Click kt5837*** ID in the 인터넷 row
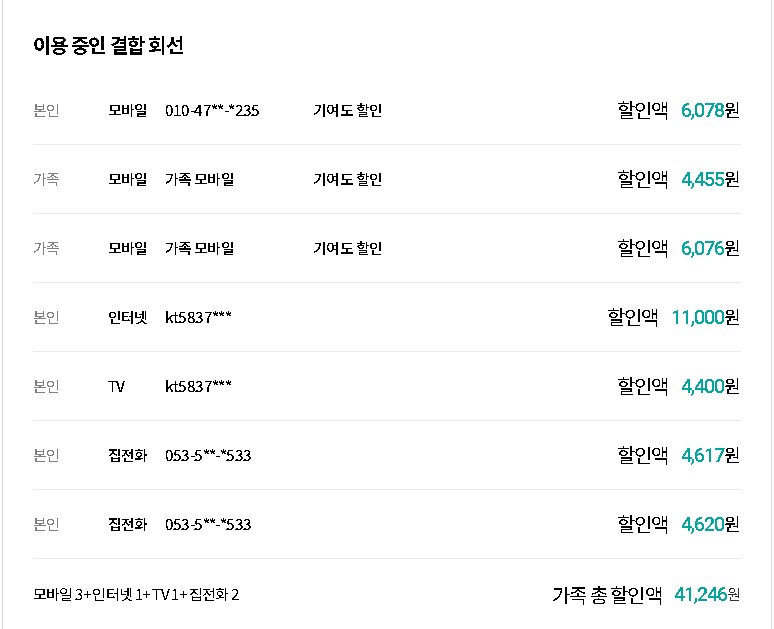The width and height of the screenshot is (774, 629). coord(198,318)
